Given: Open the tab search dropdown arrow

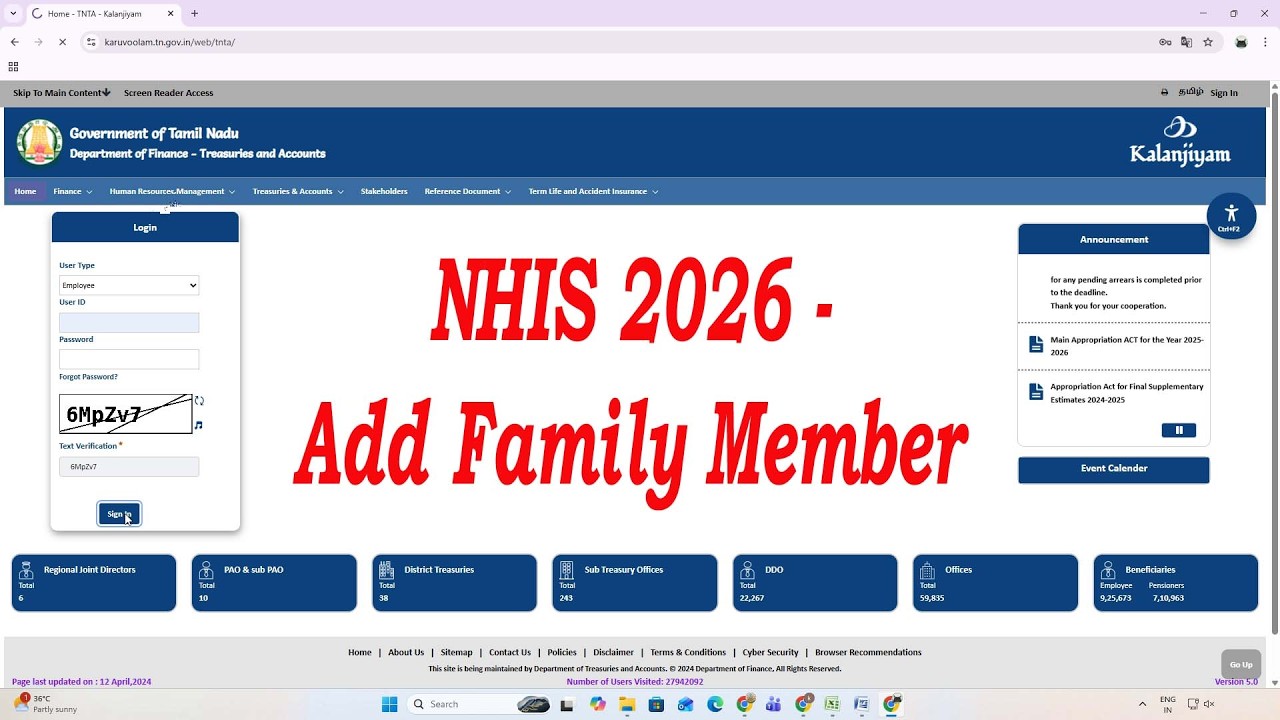Looking at the screenshot, I should click(x=11, y=14).
